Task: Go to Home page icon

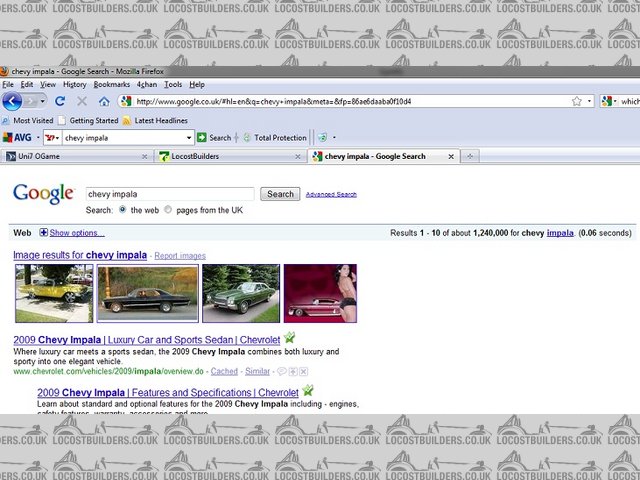Action: pos(104,101)
